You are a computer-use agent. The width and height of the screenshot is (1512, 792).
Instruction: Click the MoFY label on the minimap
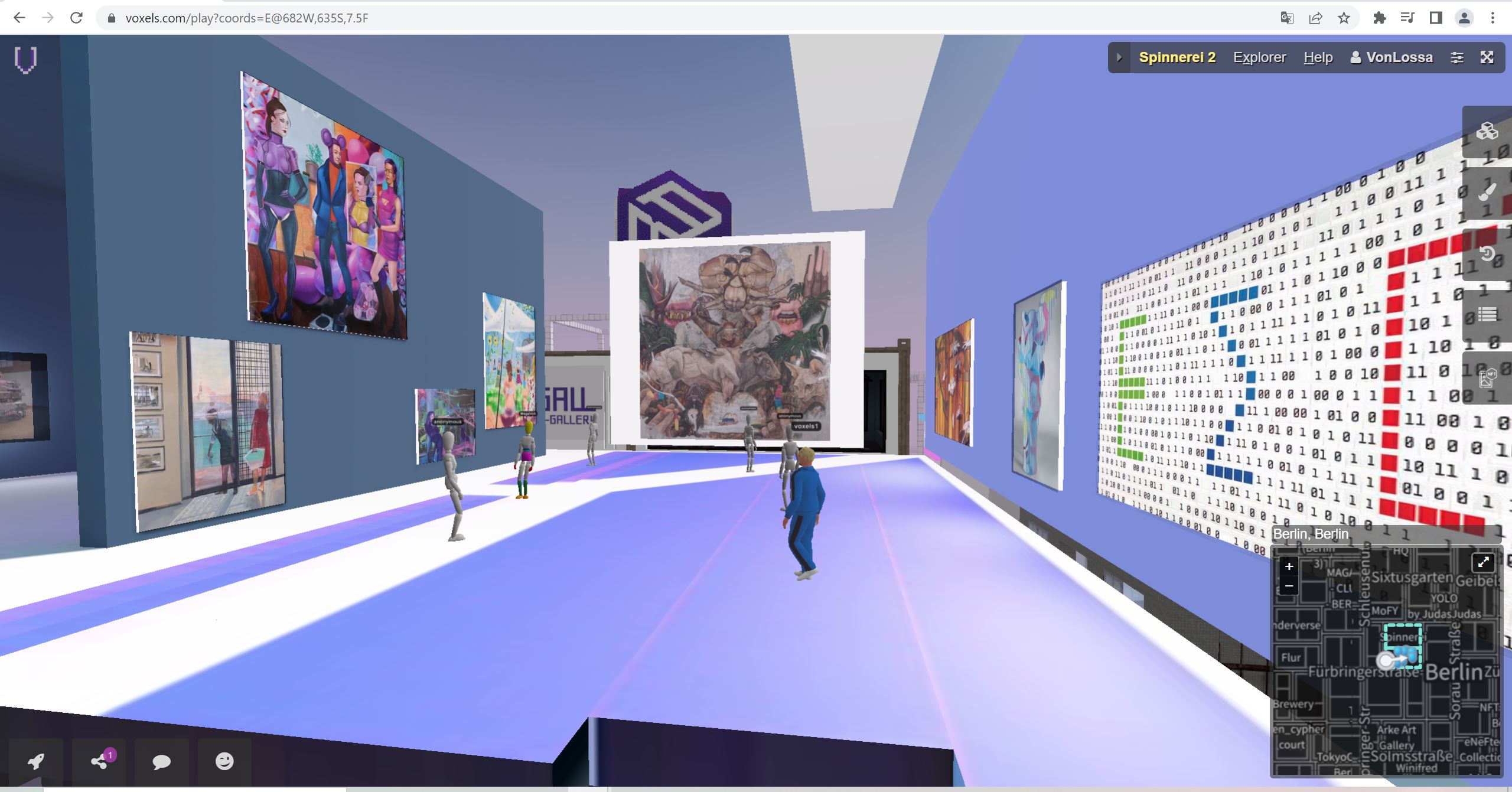(x=1384, y=611)
